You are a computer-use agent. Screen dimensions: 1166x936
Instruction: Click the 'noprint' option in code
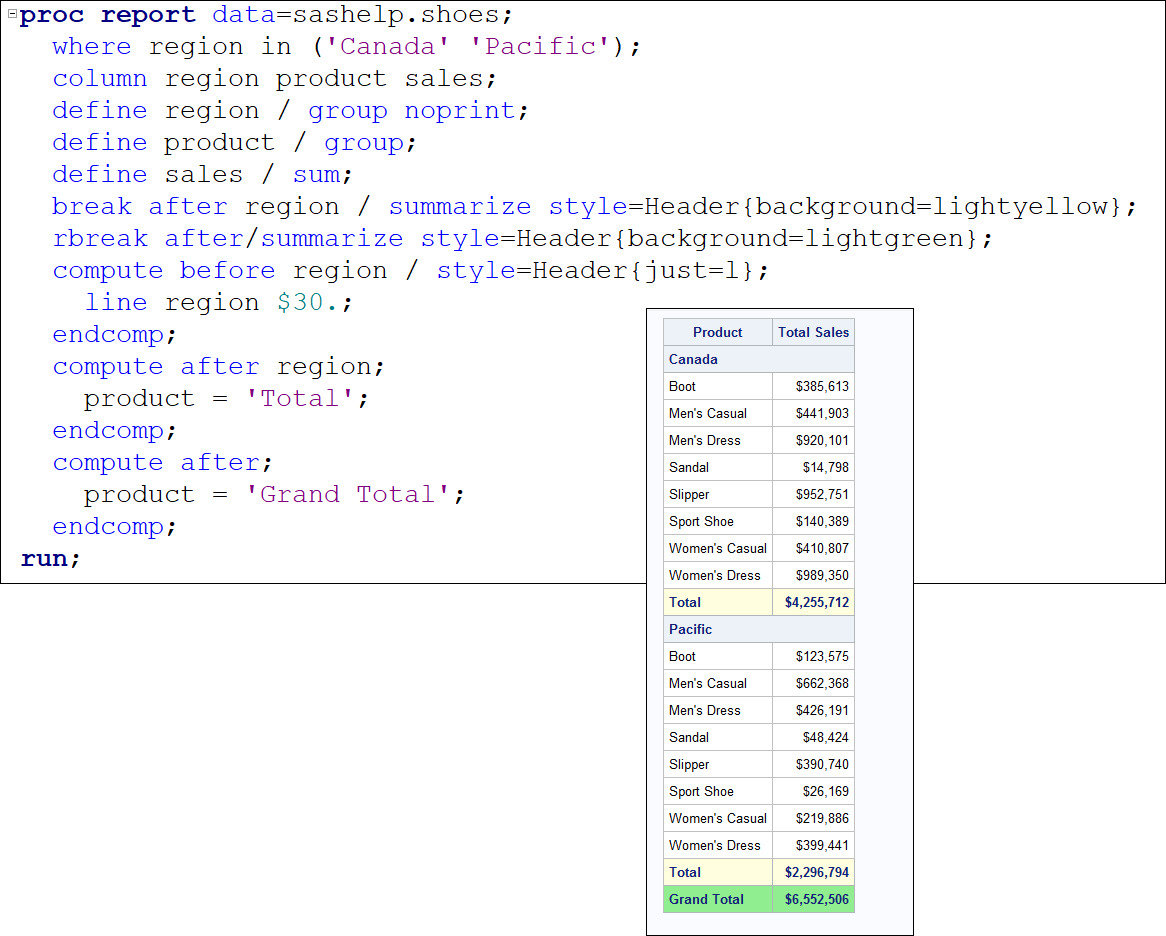pos(460,111)
